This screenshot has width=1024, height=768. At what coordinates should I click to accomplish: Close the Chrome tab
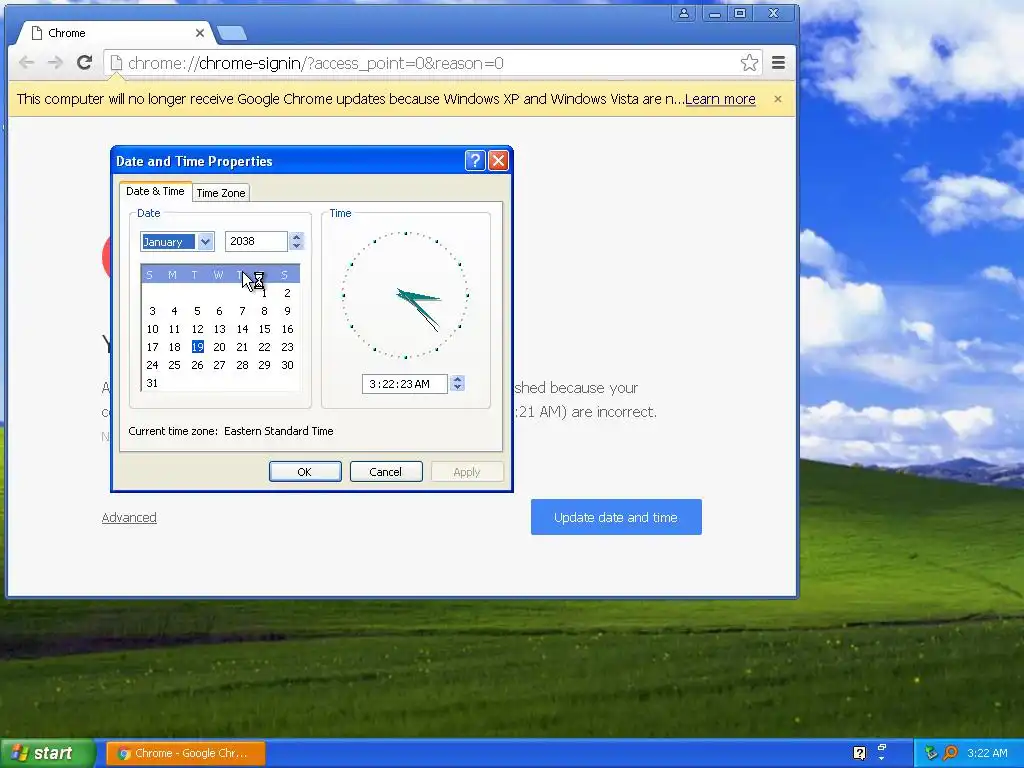pyautogui.click(x=200, y=33)
